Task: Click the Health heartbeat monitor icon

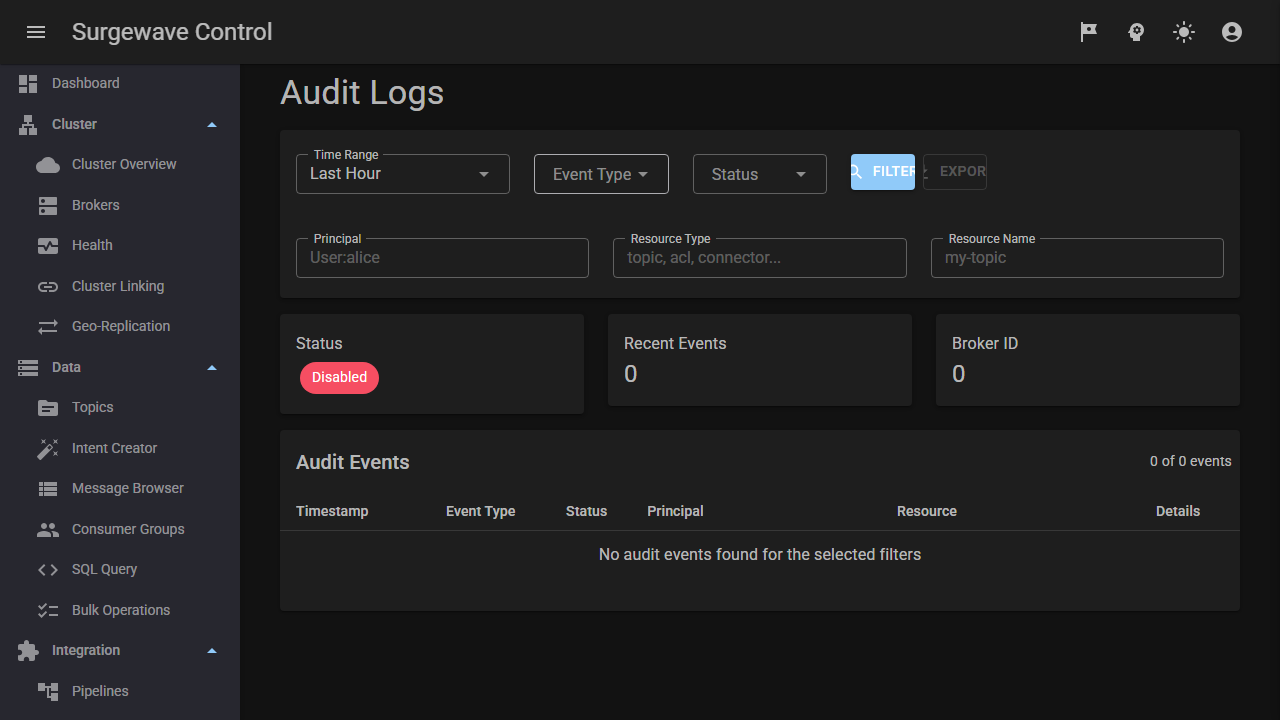Action: click(x=48, y=246)
